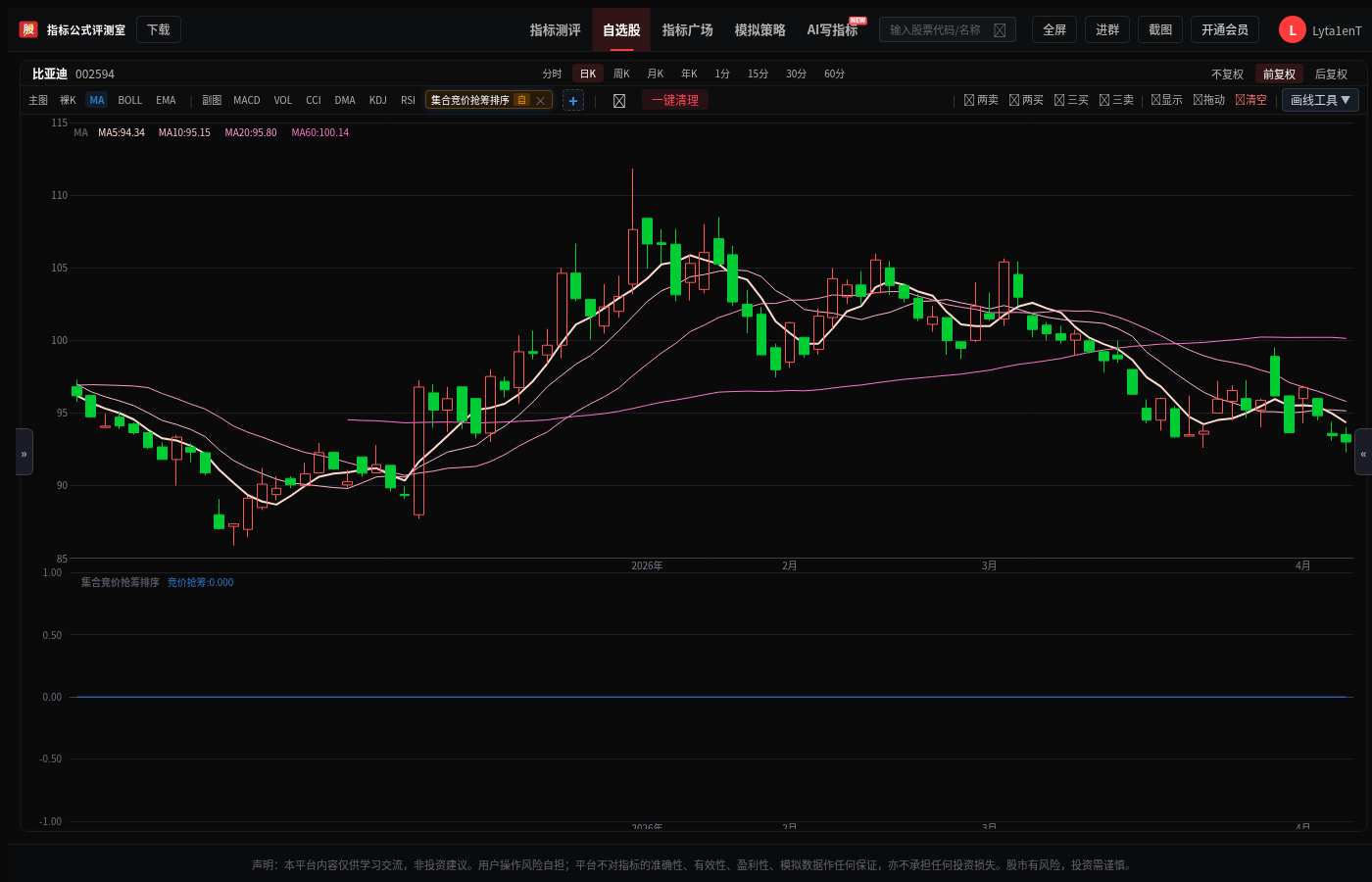Click the icon inside the stock search box
This screenshot has height=882, width=1372.
pyautogui.click(x=1000, y=30)
